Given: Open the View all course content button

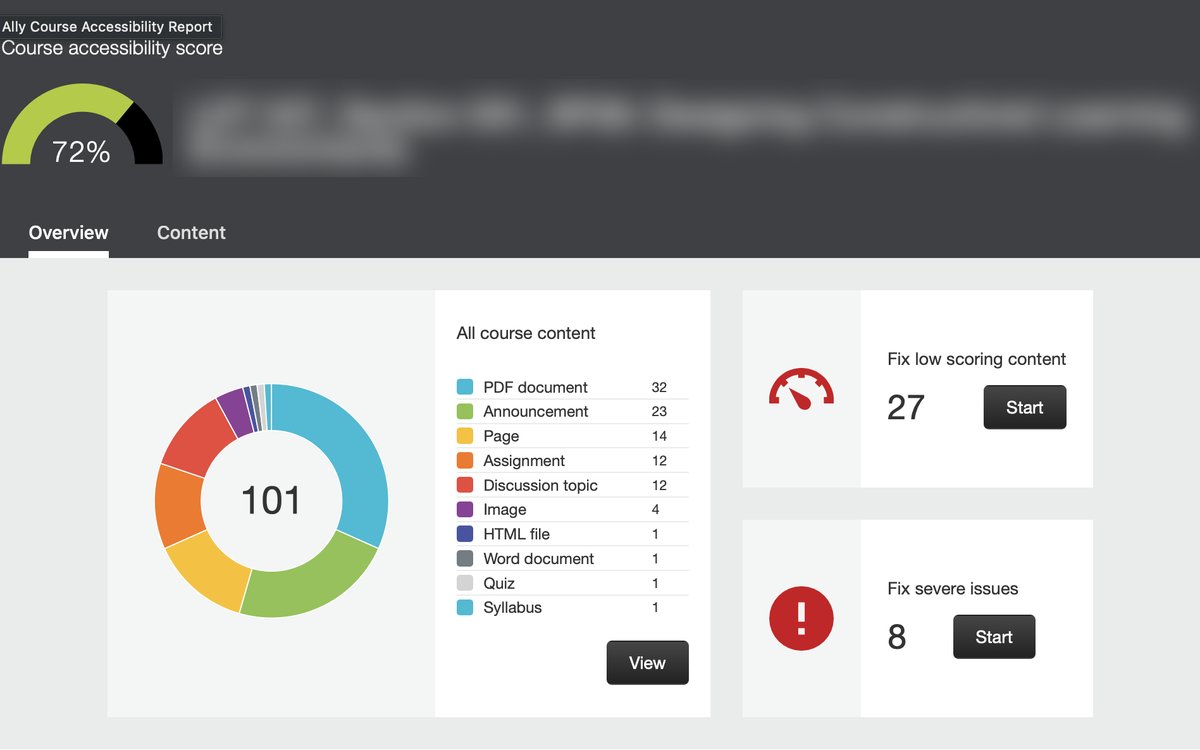Looking at the screenshot, I should click(x=647, y=663).
